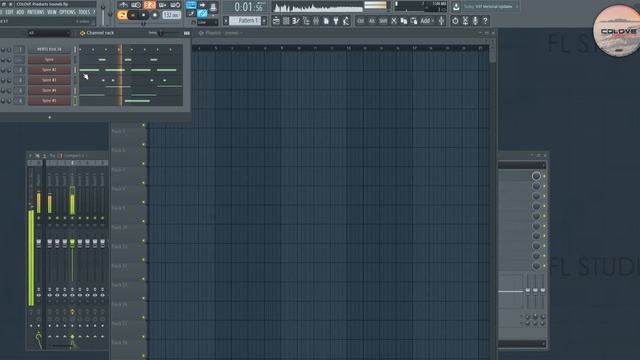The height and width of the screenshot is (360, 640).
Task: Open the TOOLS menu
Action: [x=84, y=12]
